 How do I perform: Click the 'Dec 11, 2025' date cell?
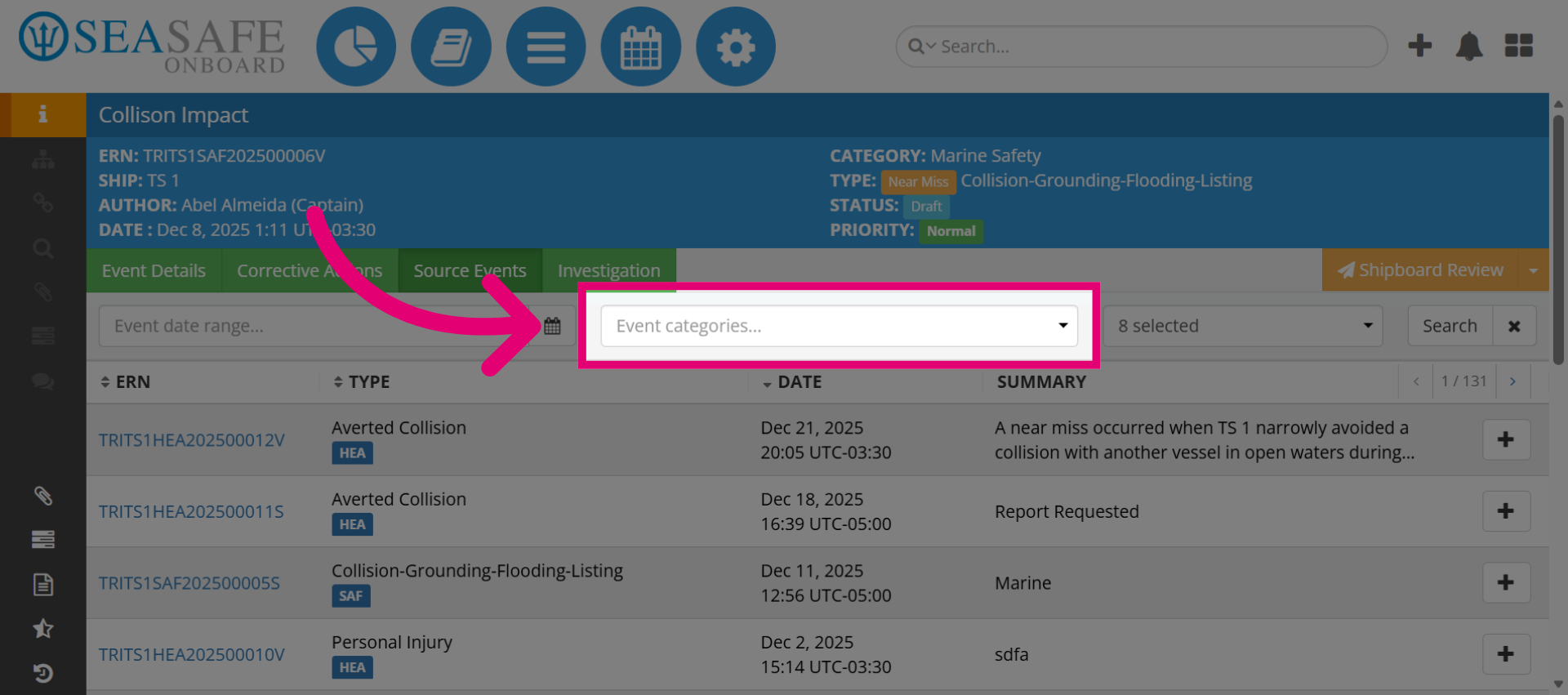pos(812,571)
